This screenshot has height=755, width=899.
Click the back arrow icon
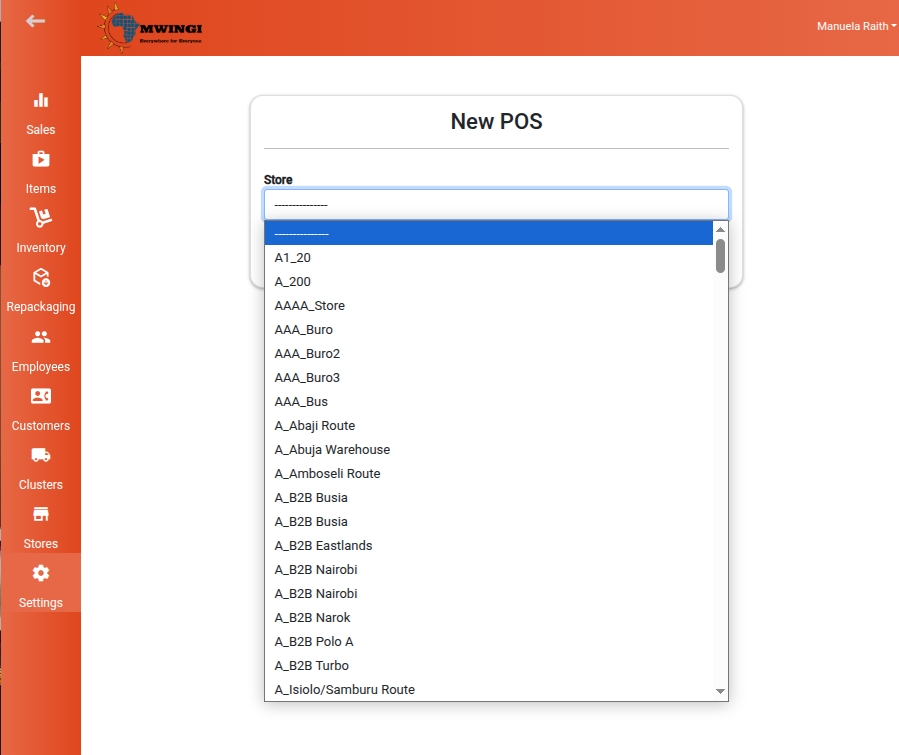(36, 21)
